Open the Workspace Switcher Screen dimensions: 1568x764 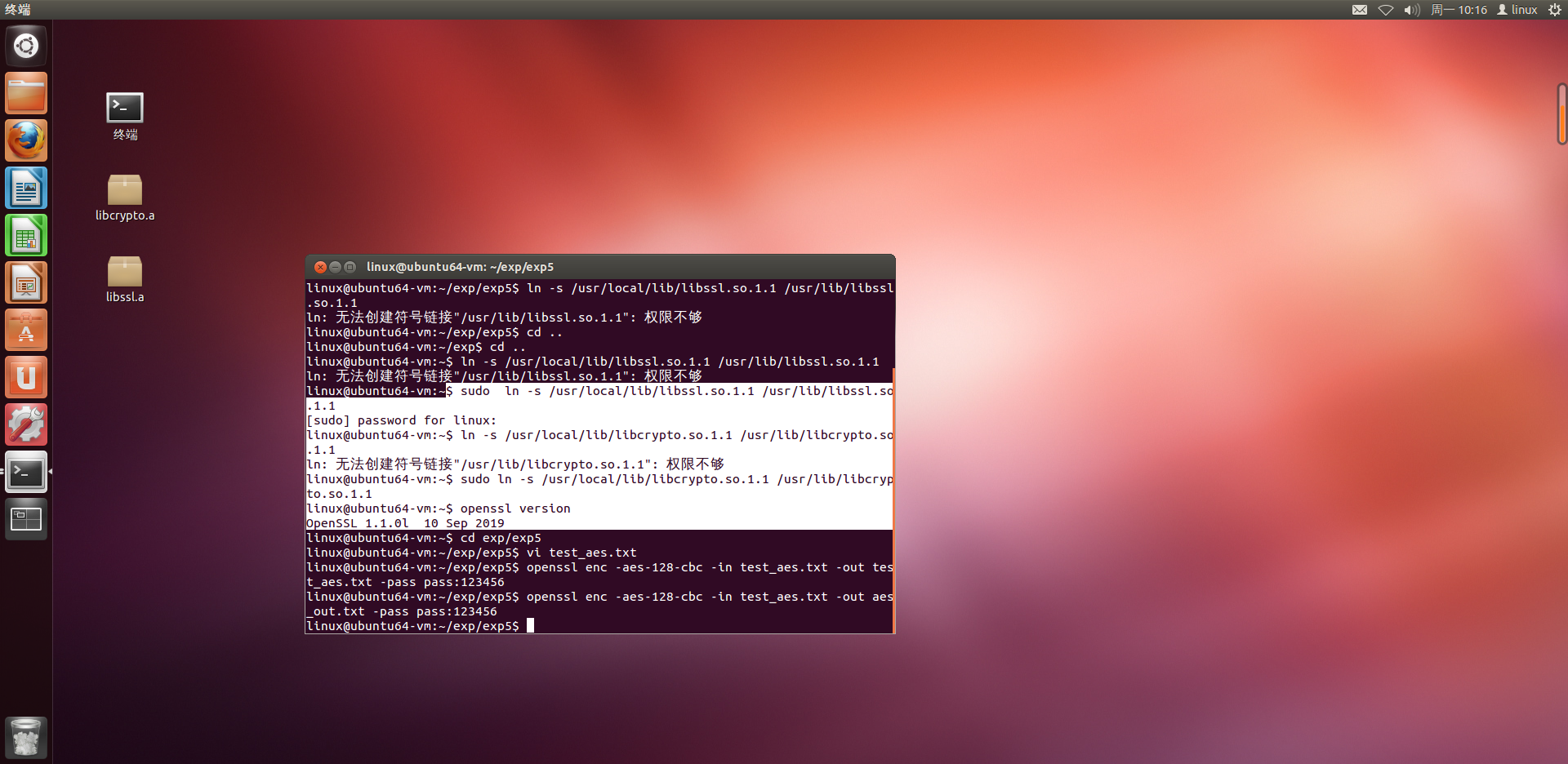(26, 519)
